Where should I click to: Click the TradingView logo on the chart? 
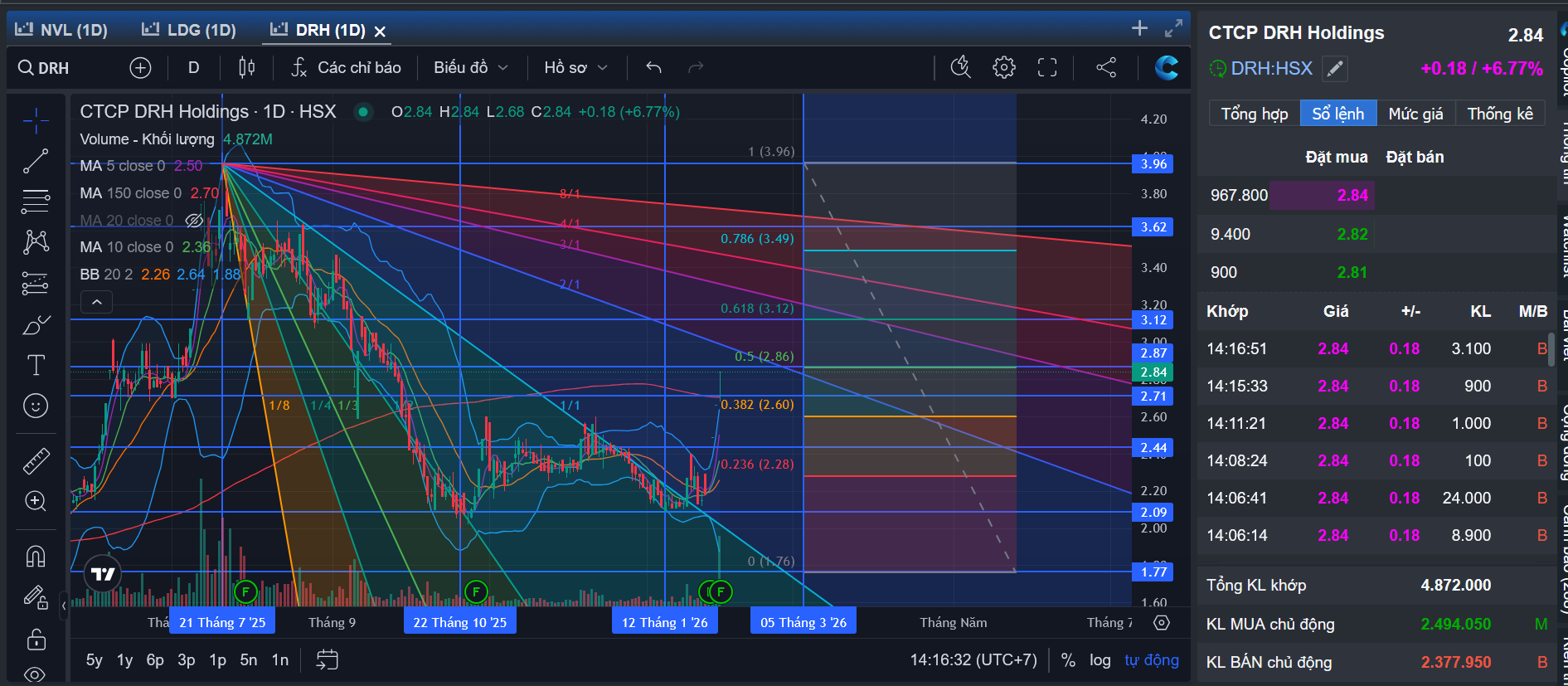pyautogui.click(x=103, y=574)
